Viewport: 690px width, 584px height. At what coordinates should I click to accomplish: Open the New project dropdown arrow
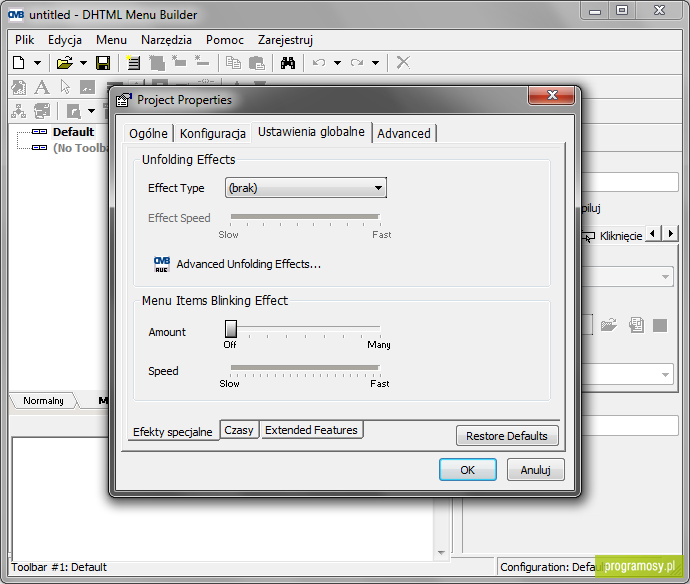coord(37,63)
